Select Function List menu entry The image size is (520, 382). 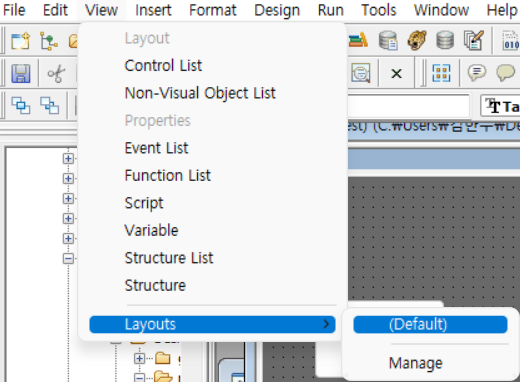click(212, 175)
